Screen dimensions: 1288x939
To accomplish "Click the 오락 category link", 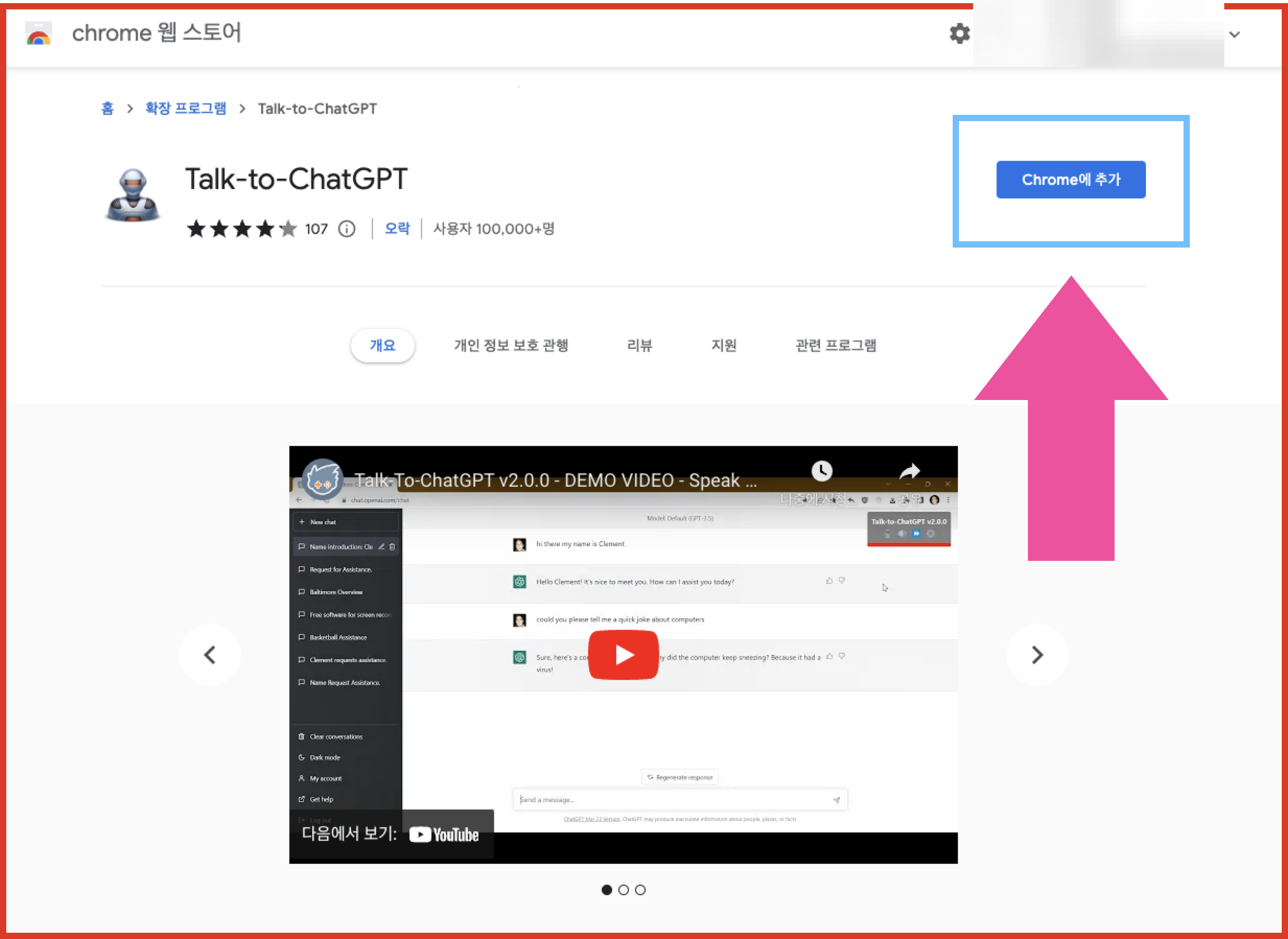I will (397, 229).
